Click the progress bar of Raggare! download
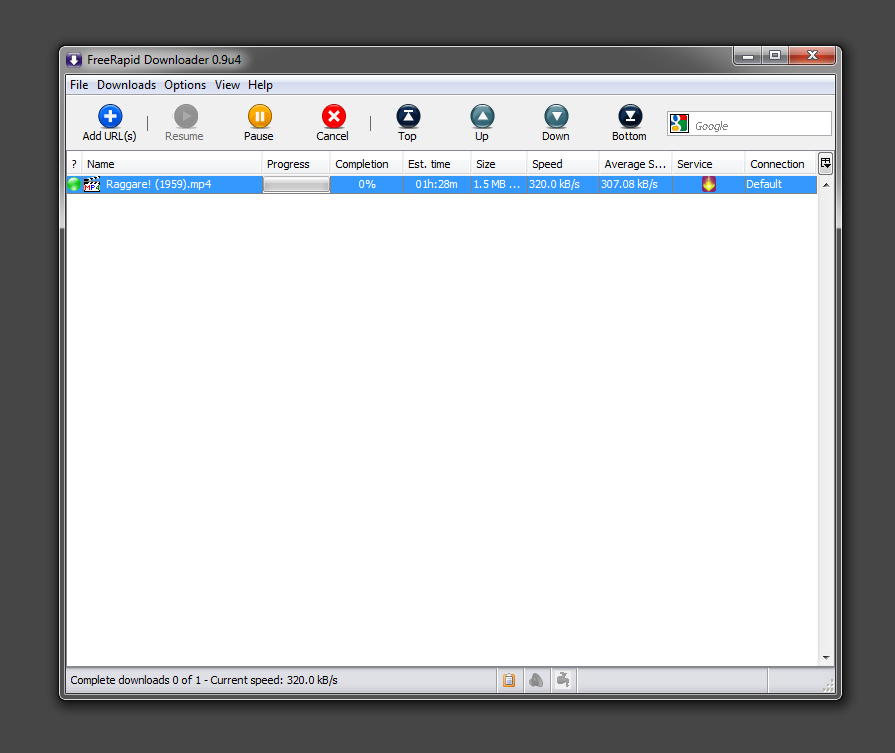The width and height of the screenshot is (895, 753). [x=296, y=184]
